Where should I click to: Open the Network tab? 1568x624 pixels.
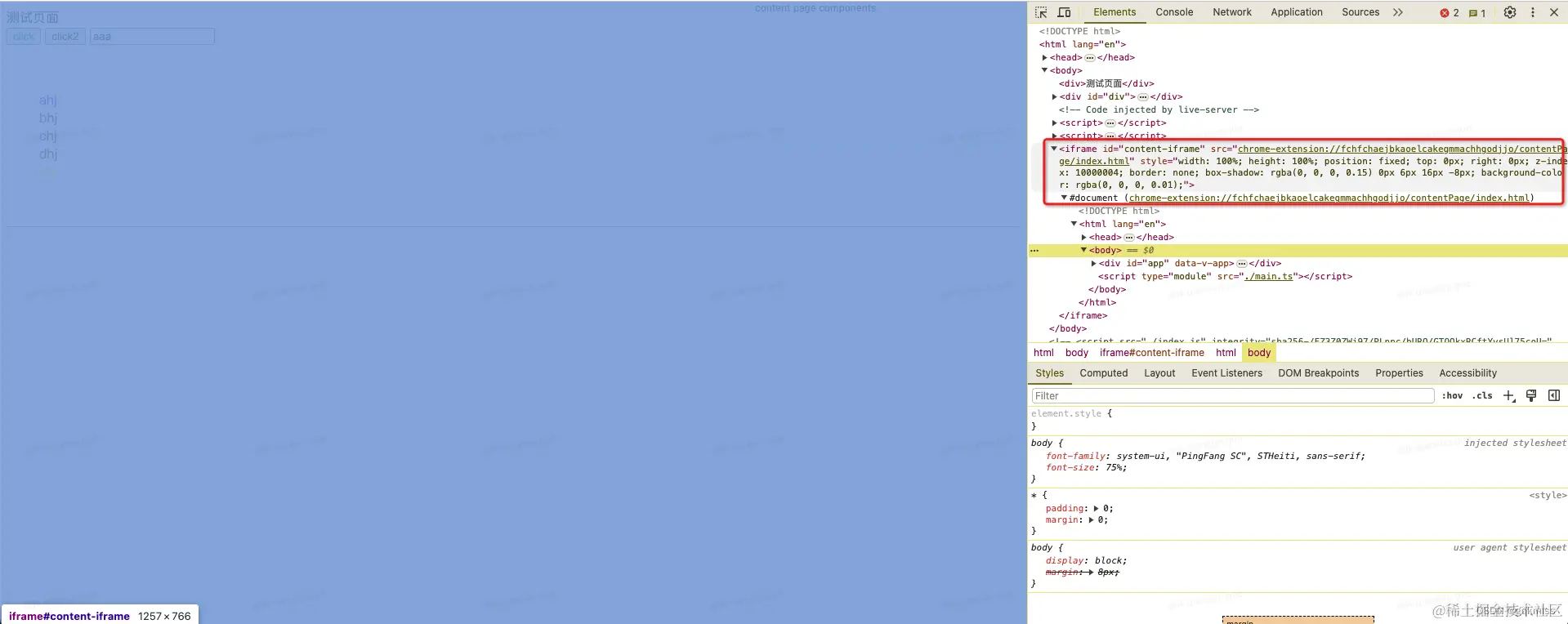[x=1232, y=12]
